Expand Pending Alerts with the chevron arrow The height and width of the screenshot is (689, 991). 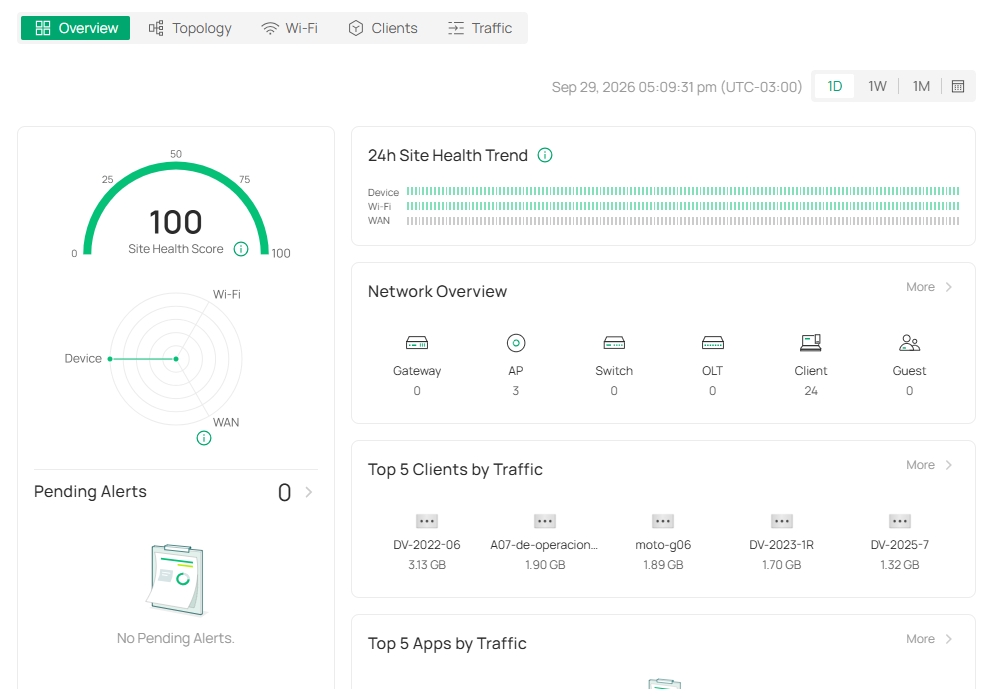click(x=308, y=492)
